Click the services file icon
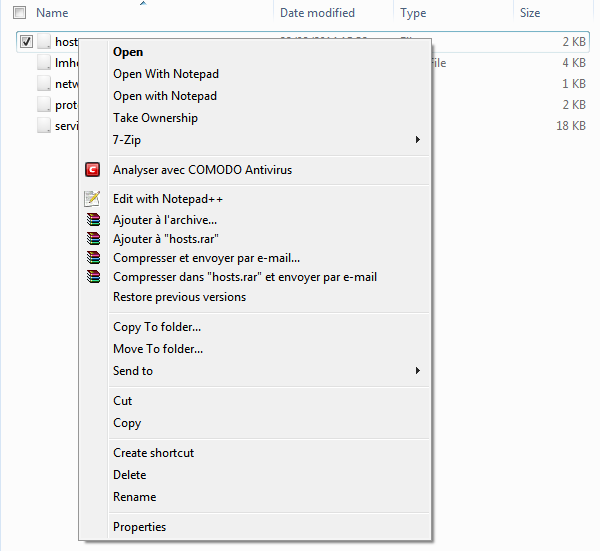Screen dimensions: 600x551 (44, 126)
